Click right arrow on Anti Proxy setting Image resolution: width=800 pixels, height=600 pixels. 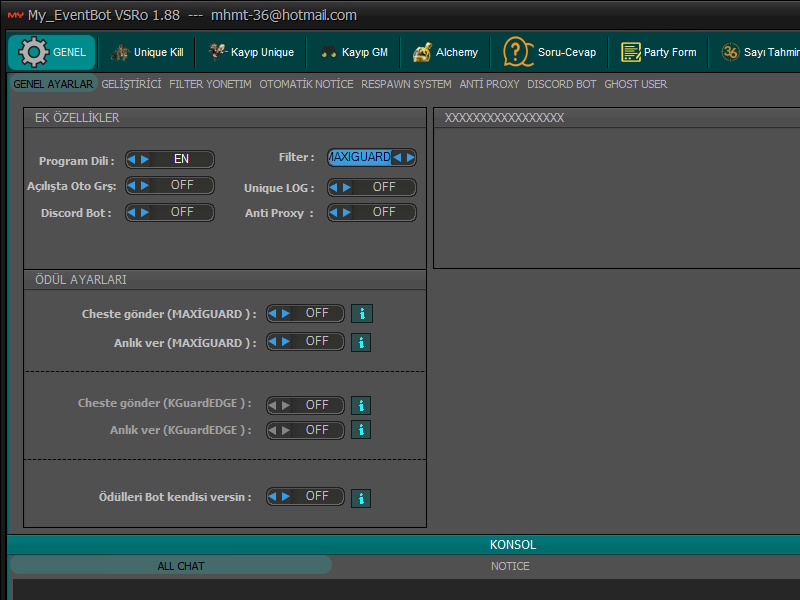[347, 212]
